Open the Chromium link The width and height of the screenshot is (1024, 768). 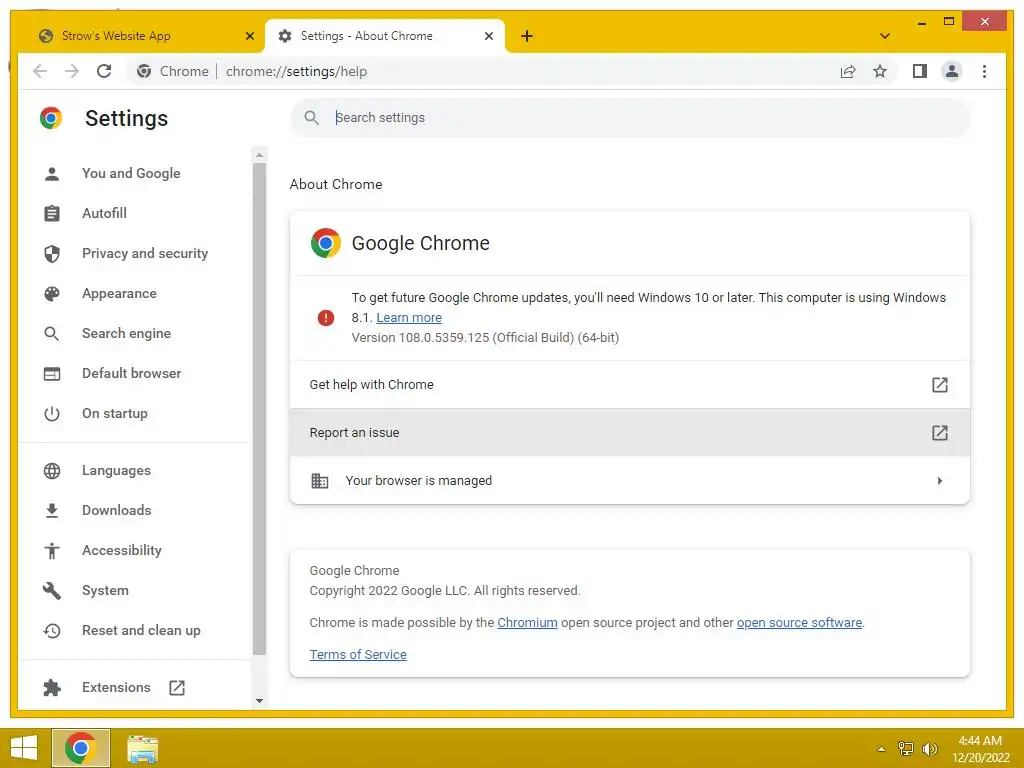[x=527, y=622]
